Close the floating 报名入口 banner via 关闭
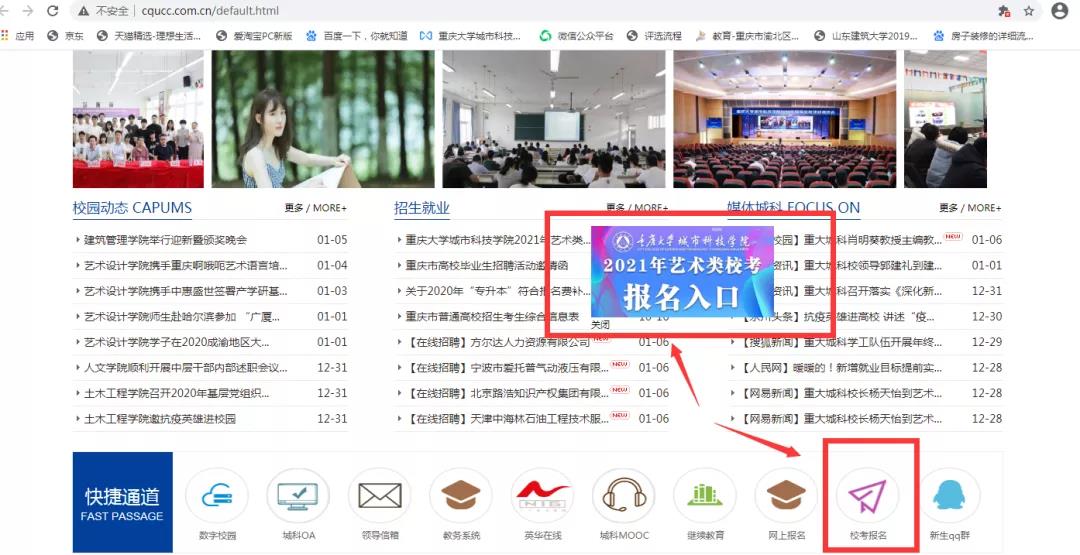The height and width of the screenshot is (555, 1080). [600, 325]
